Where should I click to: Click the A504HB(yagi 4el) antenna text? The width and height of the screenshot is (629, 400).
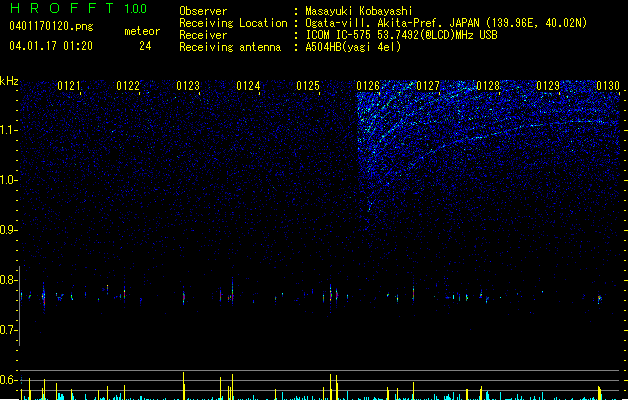coord(353,47)
